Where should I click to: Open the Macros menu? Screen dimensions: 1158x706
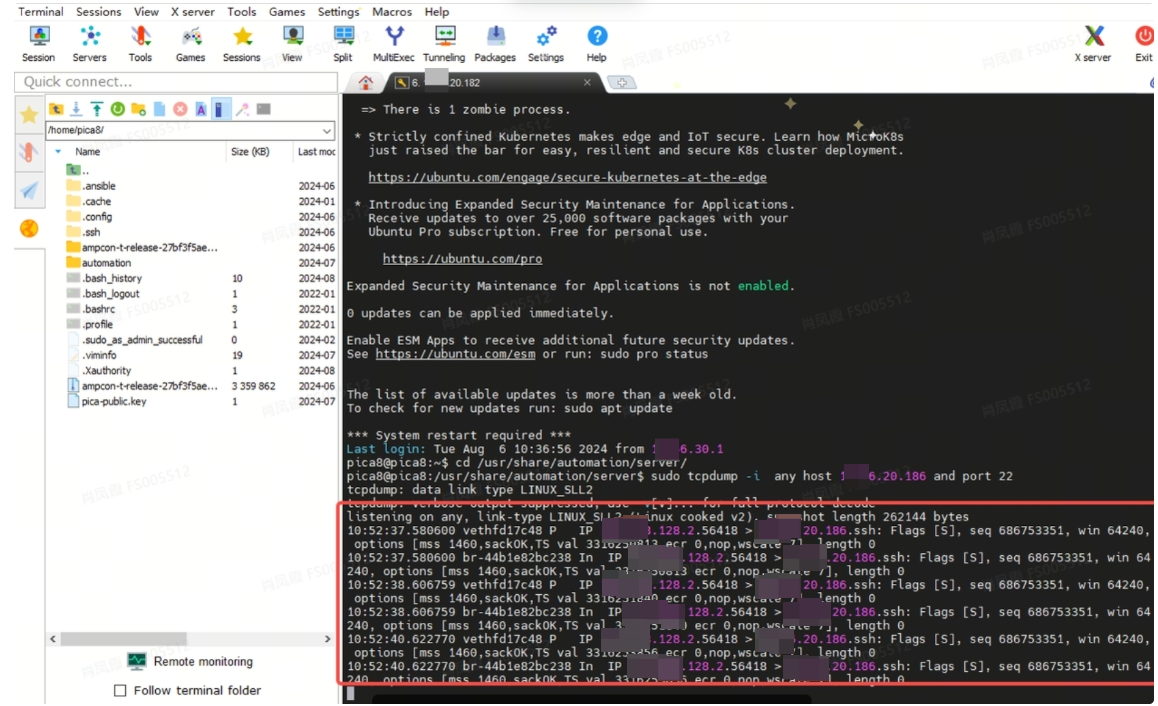point(392,12)
